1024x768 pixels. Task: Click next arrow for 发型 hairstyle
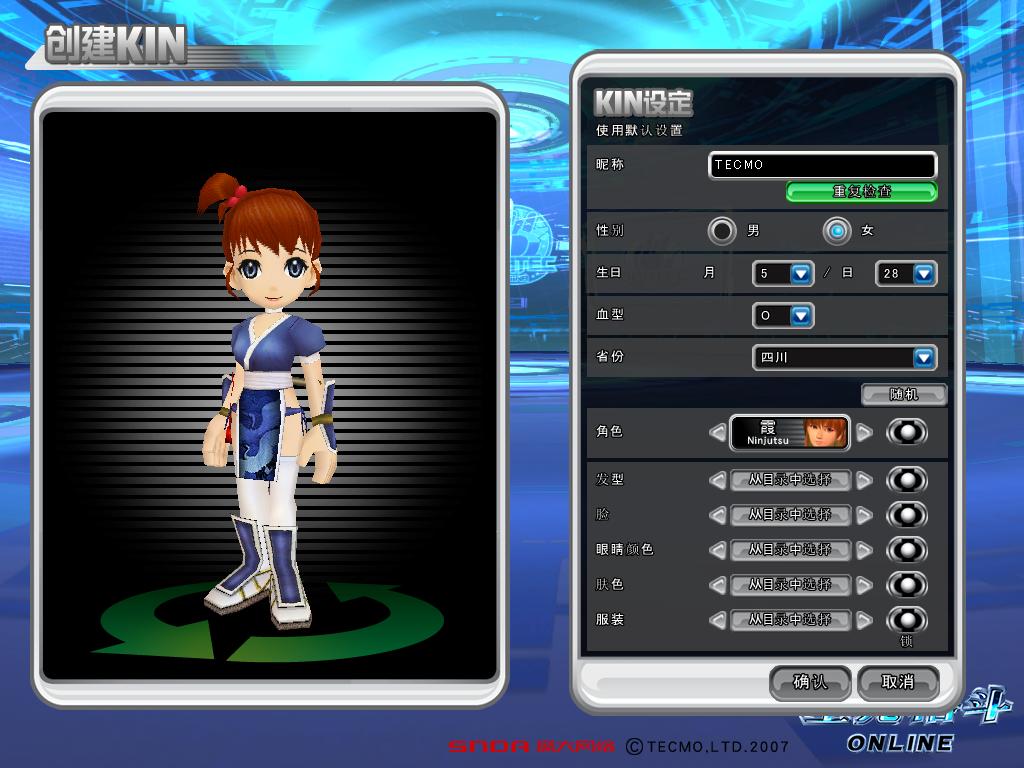tap(864, 481)
